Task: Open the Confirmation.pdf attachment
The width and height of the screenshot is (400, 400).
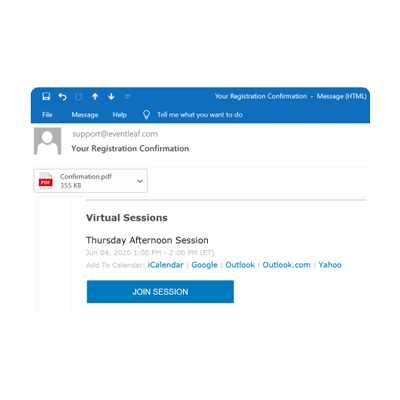Action: pos(90,181)
